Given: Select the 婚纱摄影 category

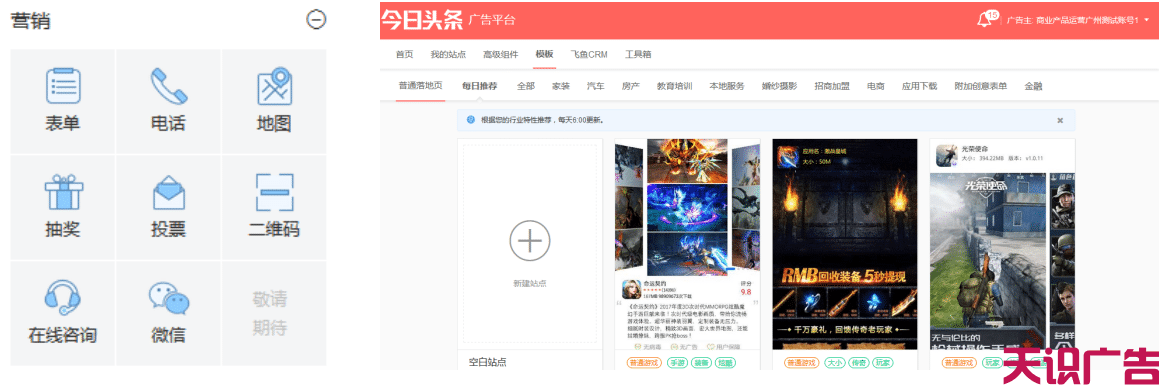Looking at the screenshot, I should pos(779,86).
